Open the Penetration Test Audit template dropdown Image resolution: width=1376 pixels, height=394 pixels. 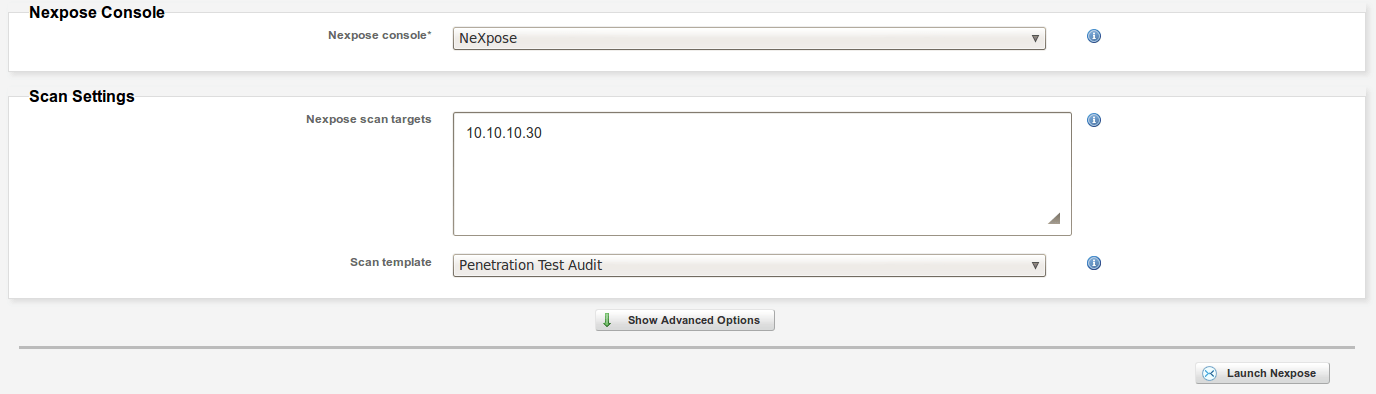[x=749, y=265]
